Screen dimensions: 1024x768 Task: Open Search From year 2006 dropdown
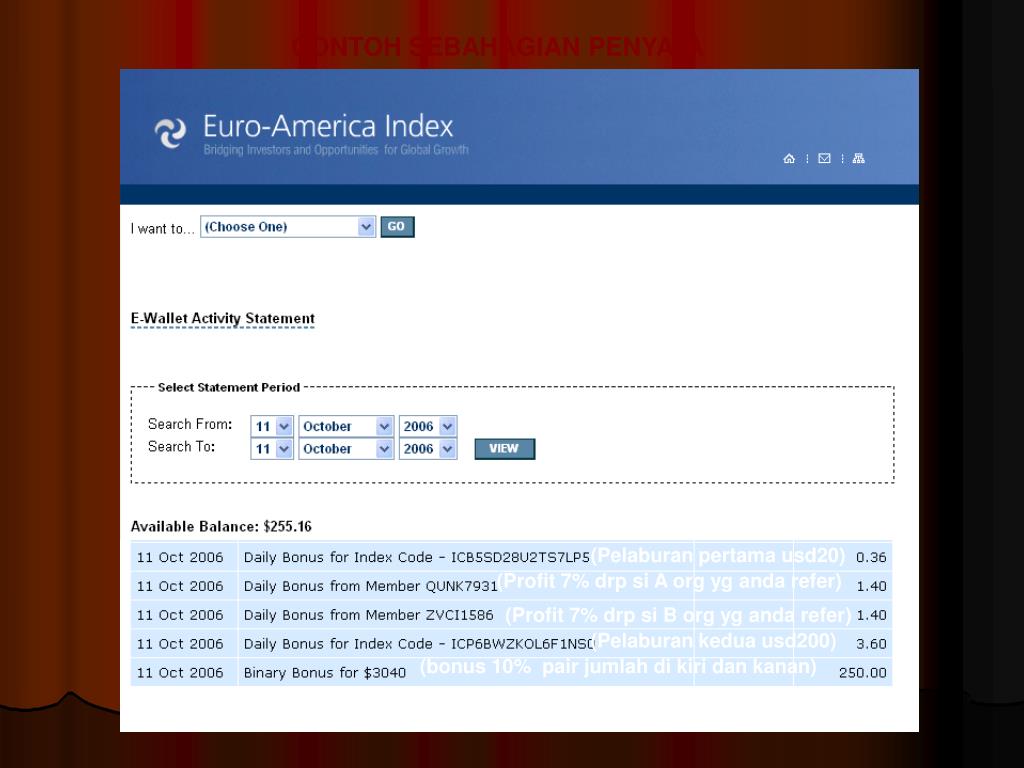pyautogui.click(x=428, y=426)
